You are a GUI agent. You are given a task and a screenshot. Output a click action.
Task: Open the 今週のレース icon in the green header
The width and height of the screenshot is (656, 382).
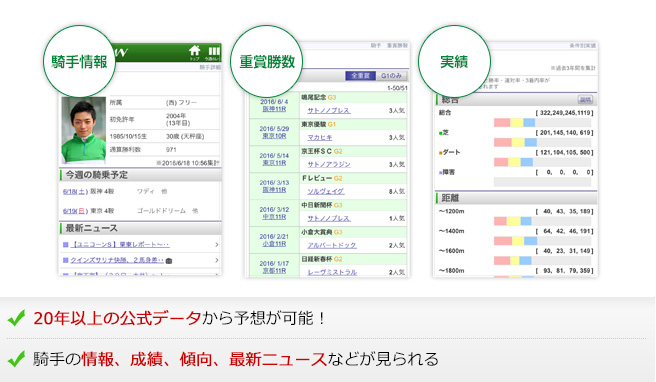click(x=213, y=53)
